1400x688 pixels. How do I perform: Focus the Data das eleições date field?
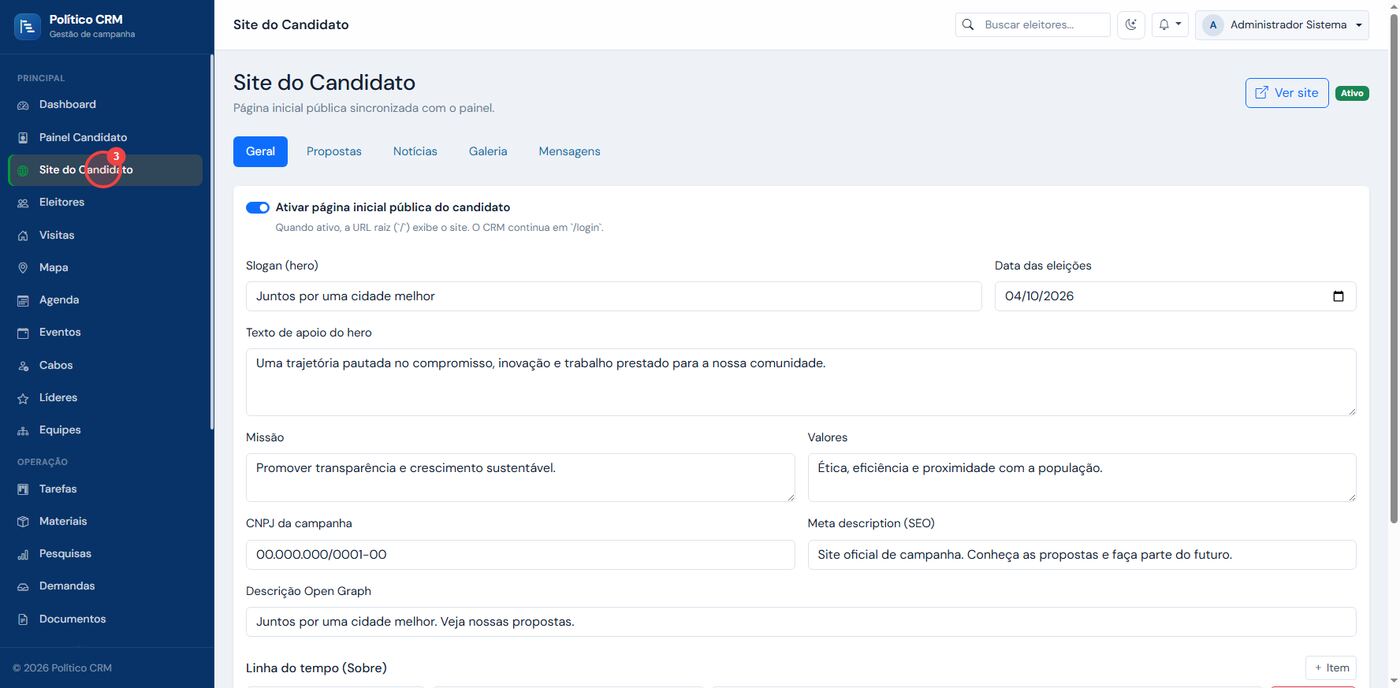click(x=1175, y=296)
